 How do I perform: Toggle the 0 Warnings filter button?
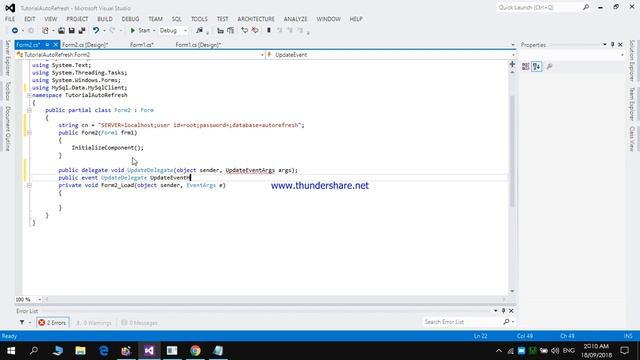93,322
